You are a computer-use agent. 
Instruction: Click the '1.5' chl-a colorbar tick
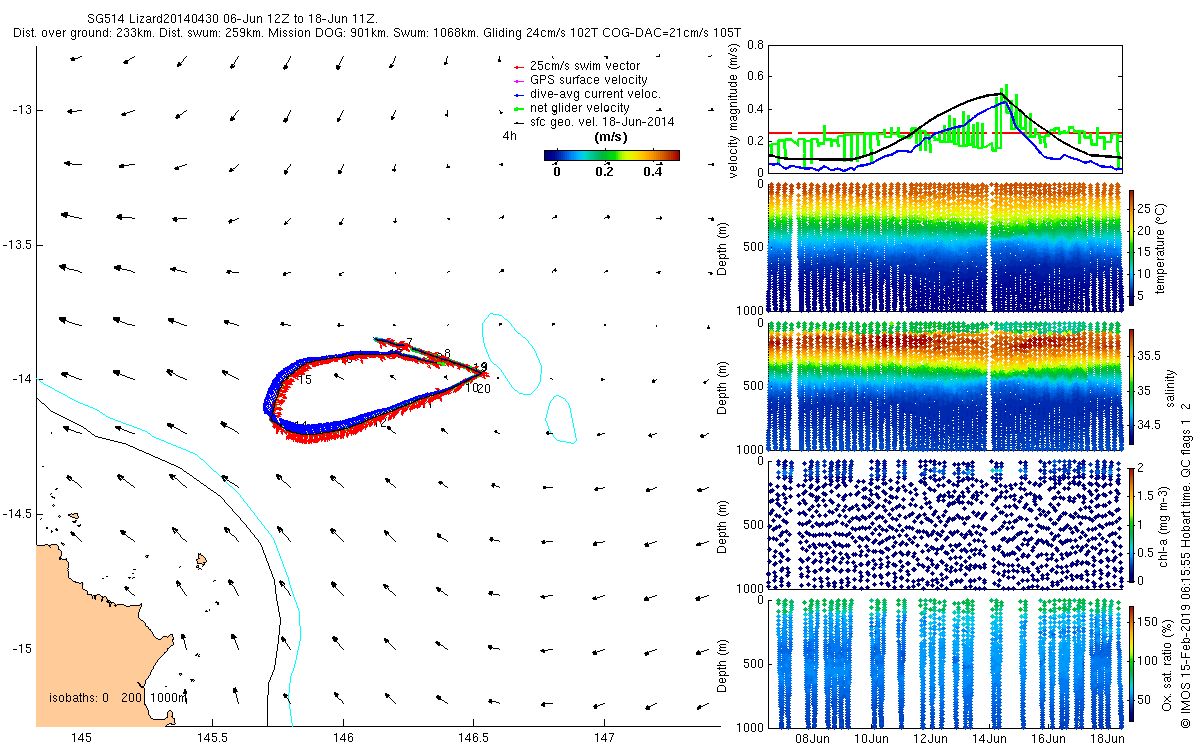1147,496
